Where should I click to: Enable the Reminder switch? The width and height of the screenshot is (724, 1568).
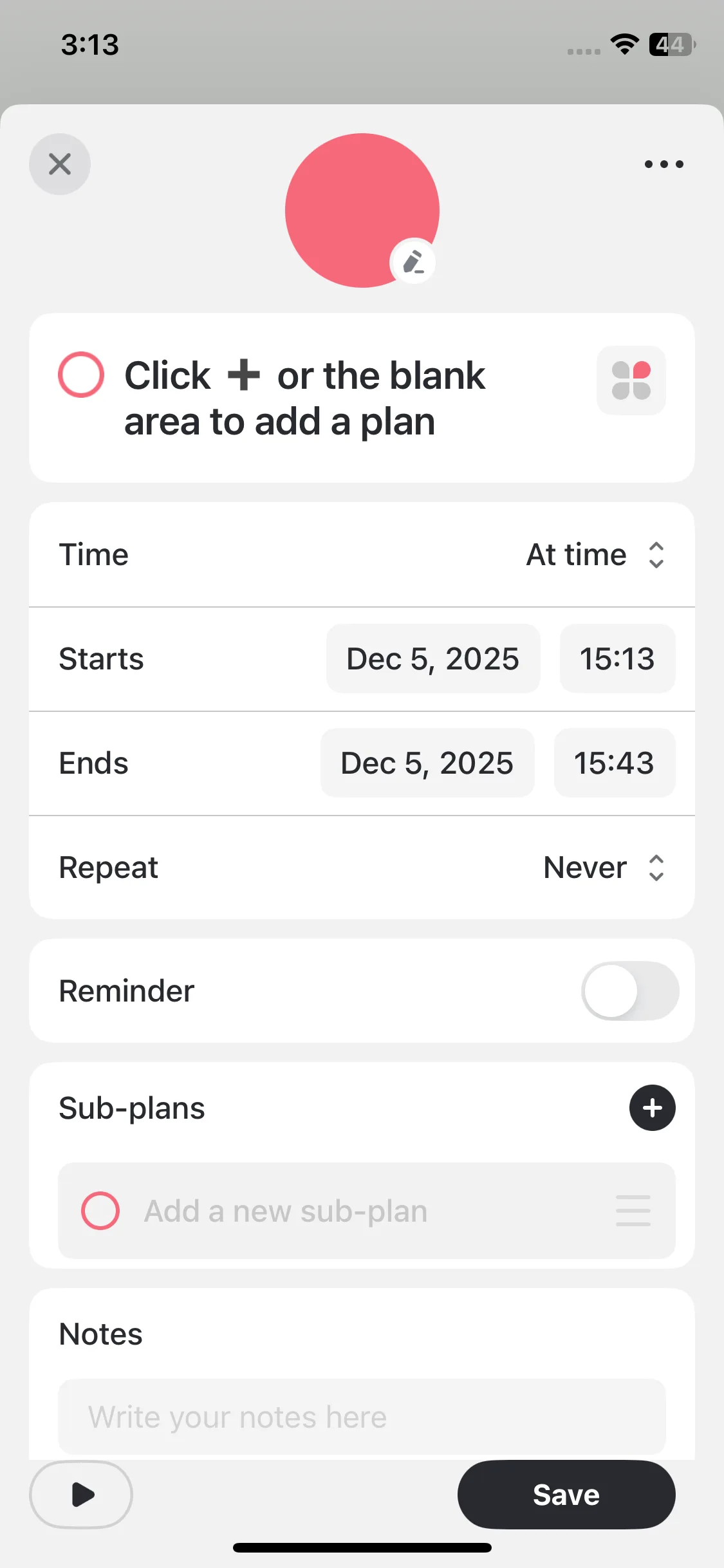pyautogui.click(x=629, y=991)
